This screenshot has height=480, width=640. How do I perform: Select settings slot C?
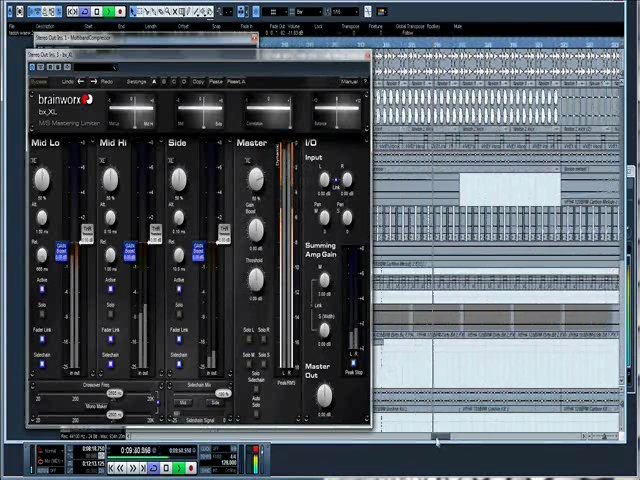pyautogui.click(x=174, y=82)
